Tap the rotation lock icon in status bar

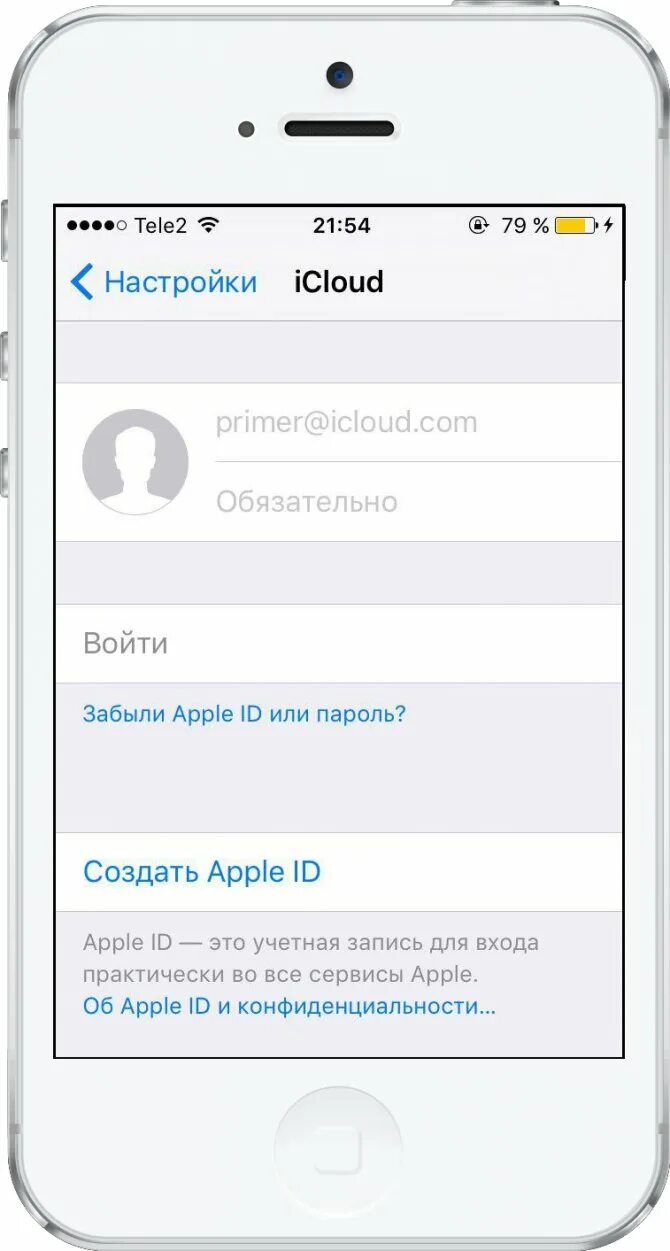click(479, 226)
